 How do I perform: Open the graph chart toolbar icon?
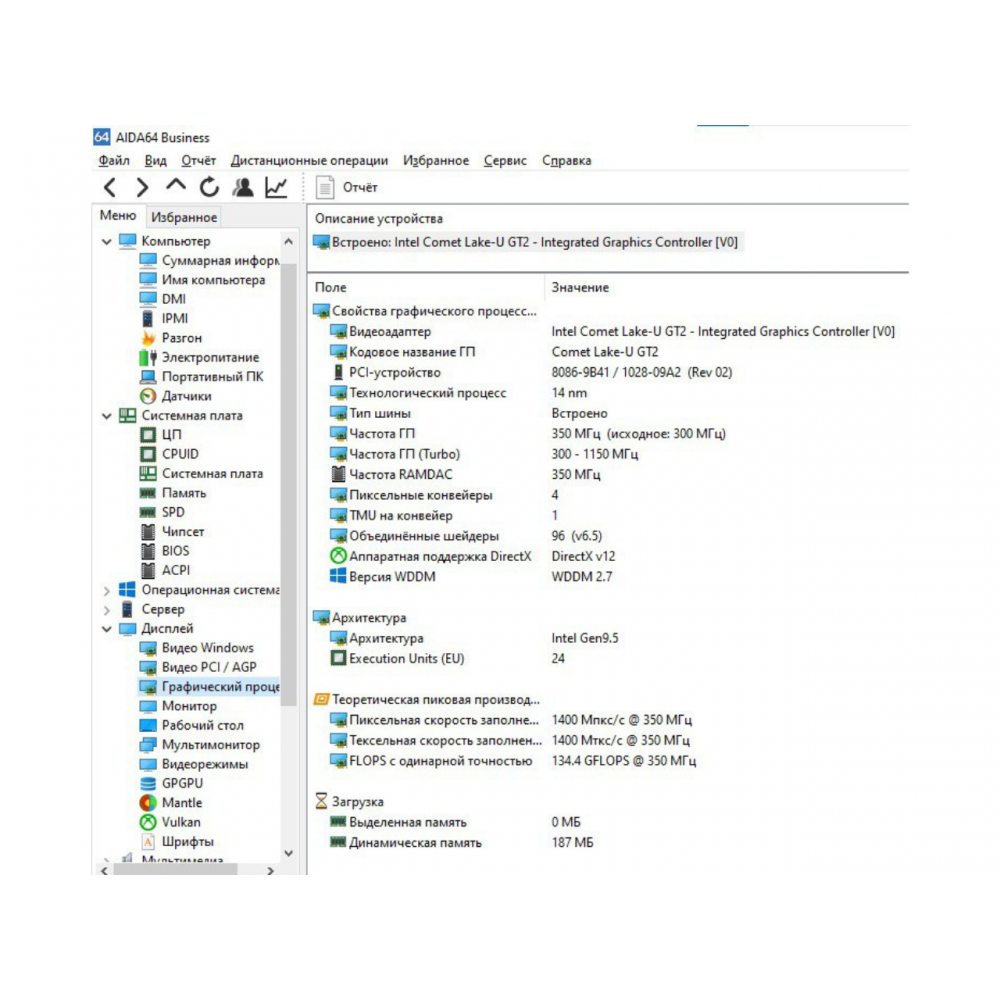pyautogui.click(x=277, y=188)
